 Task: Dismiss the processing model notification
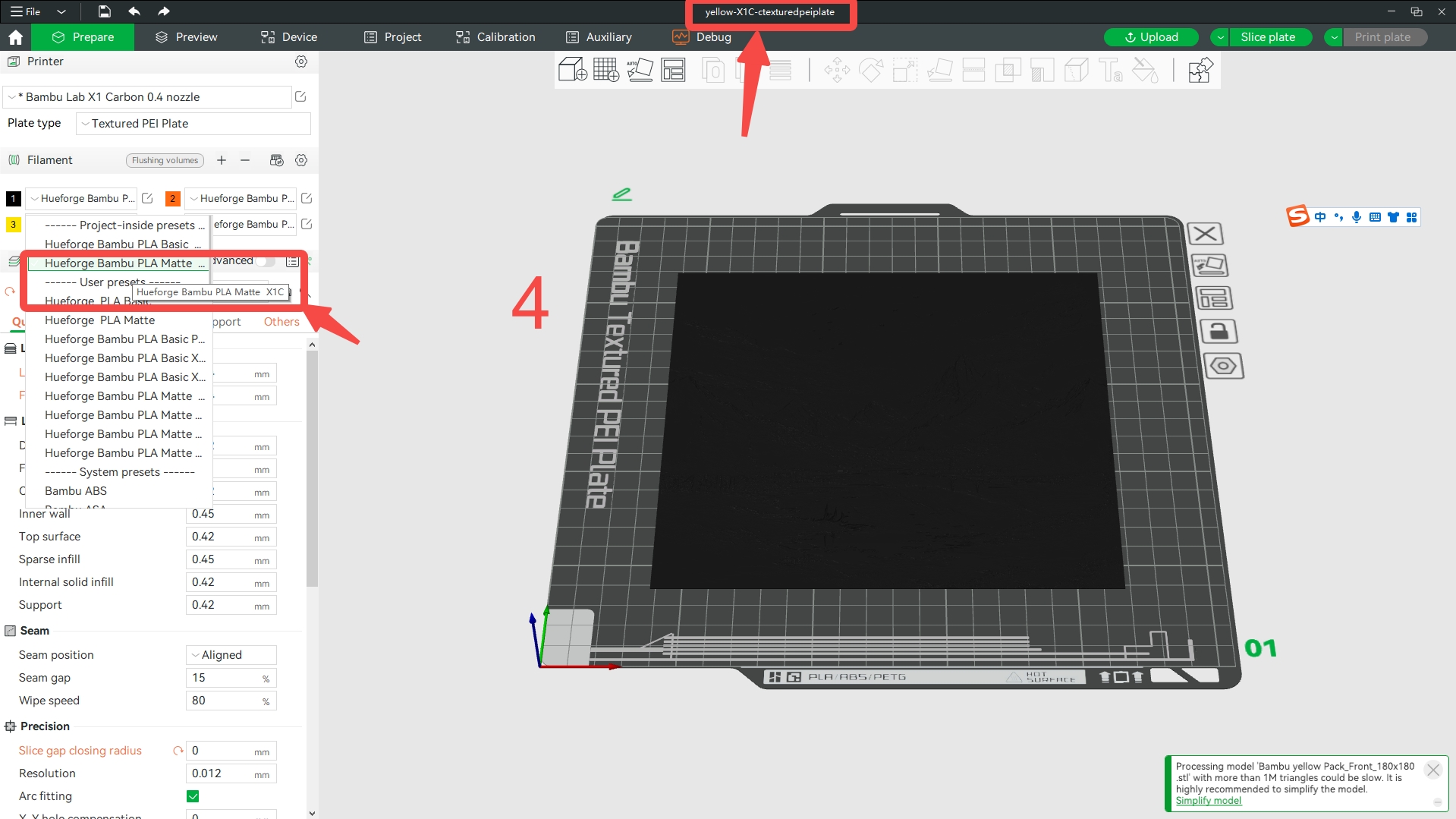[x=1433, y=770]
